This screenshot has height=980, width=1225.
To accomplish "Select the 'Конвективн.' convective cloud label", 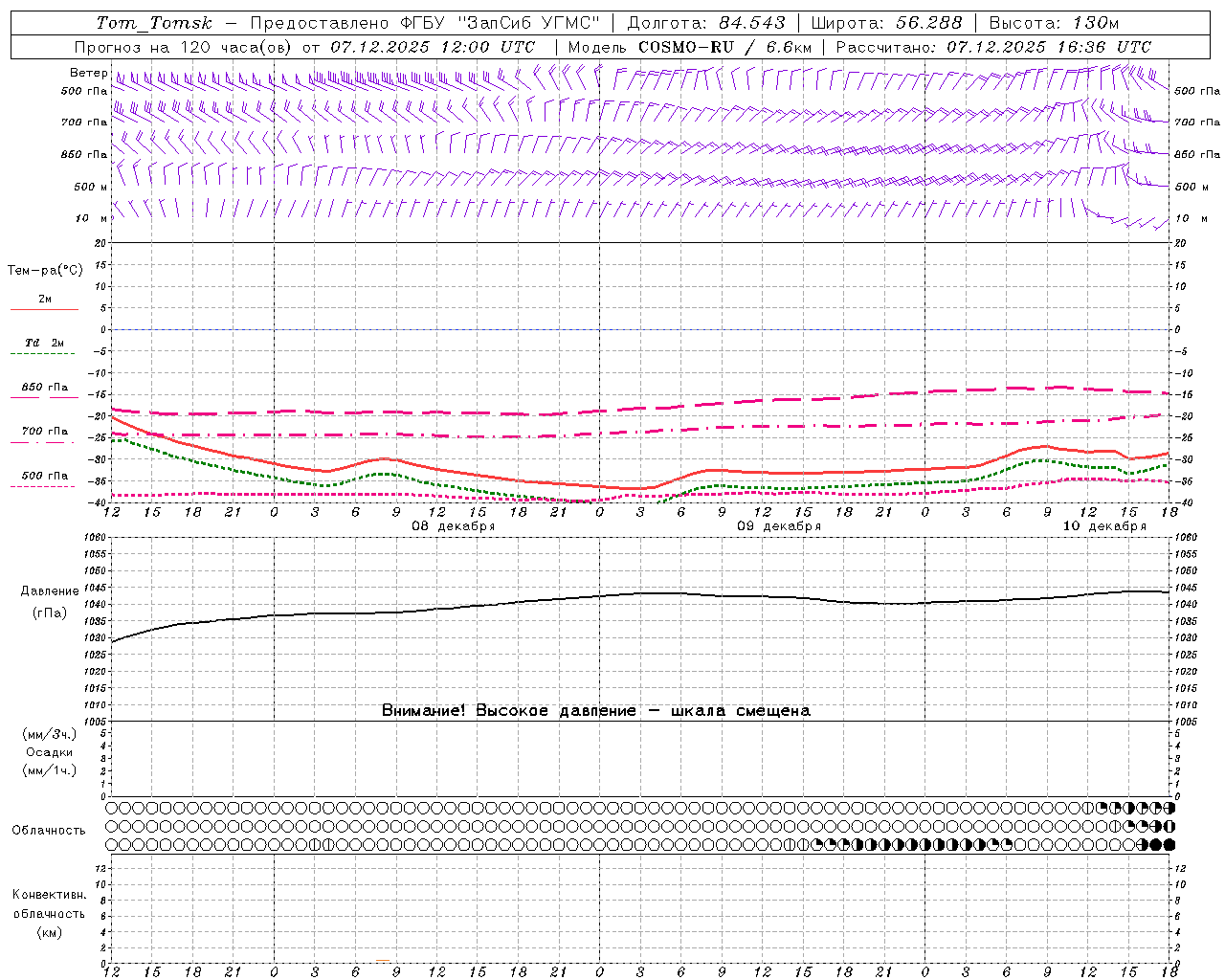I will (50, 895).
